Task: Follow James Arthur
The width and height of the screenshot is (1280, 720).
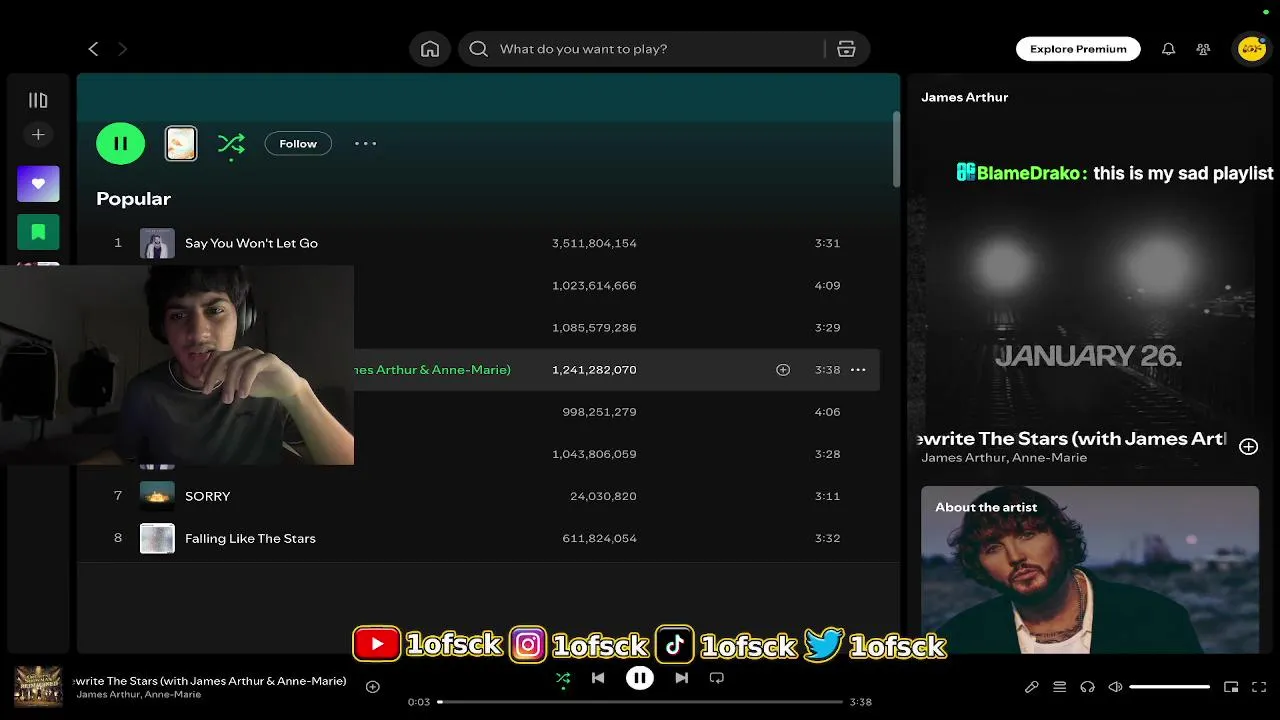Action: (x=298, y=144)
